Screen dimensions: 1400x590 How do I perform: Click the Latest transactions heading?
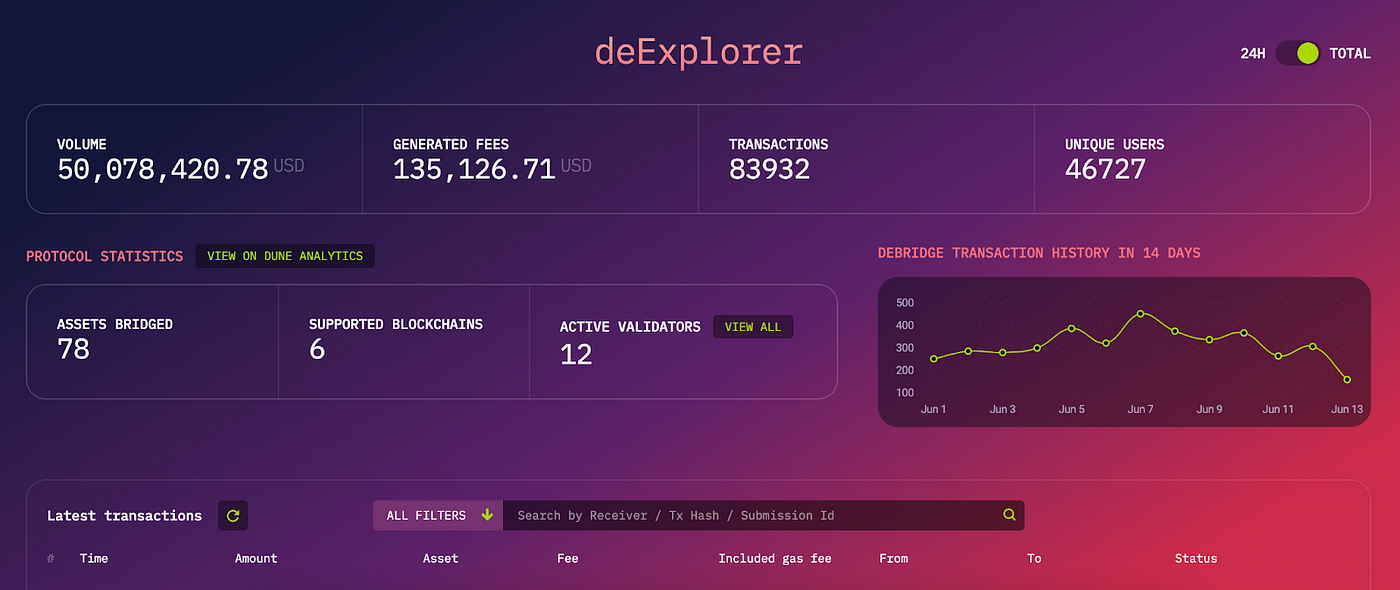(124, 516)
